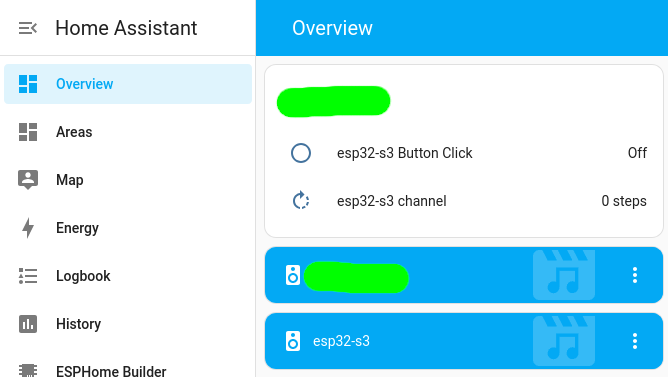This screenshot has width=668, height=377.
Task: Click the Areas grid icon
Action: pyautogui.click(x=28, y=132)
